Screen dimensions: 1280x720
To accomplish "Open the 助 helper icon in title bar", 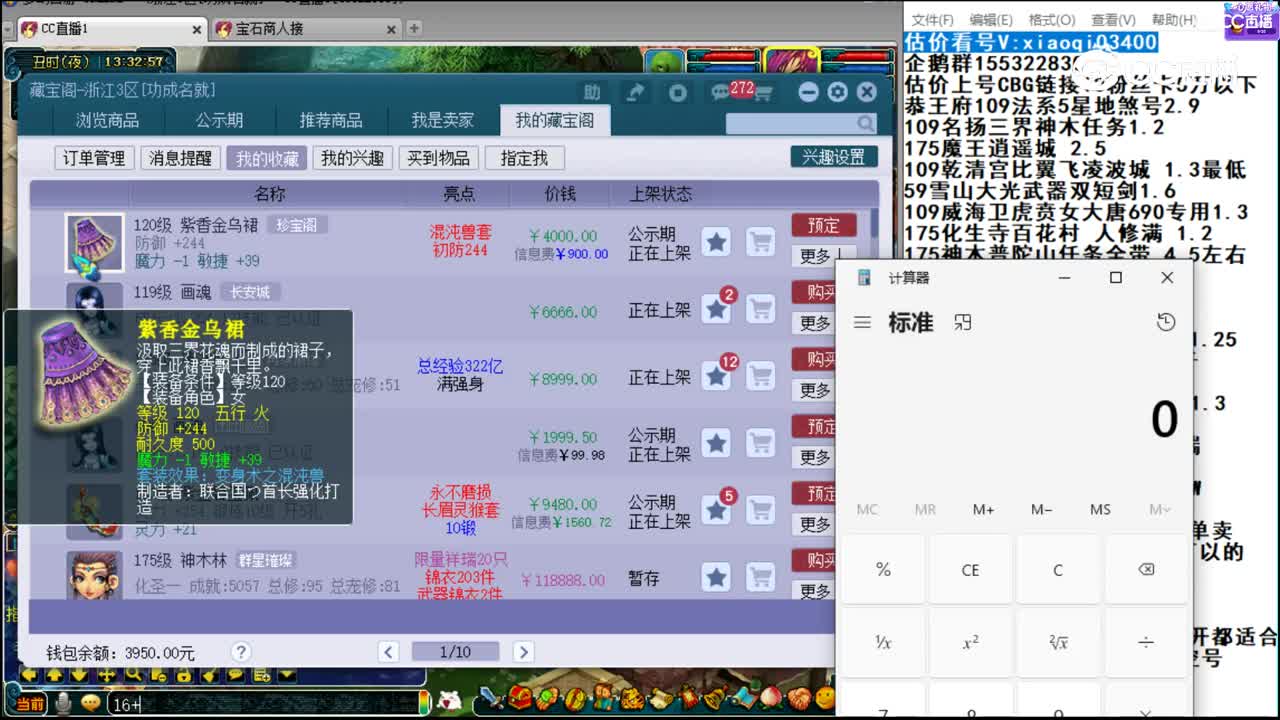I will tap(592, 92).
